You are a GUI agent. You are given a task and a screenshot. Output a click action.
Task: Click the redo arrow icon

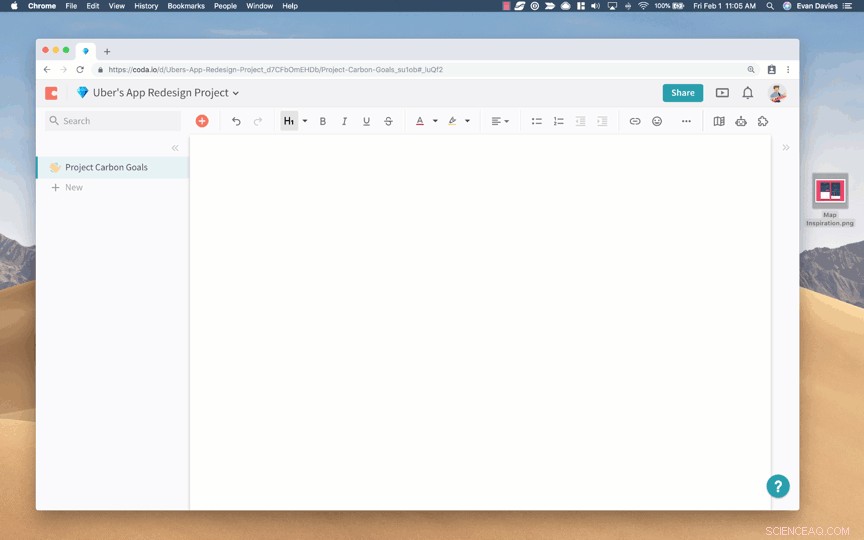[x=258, y=121]
